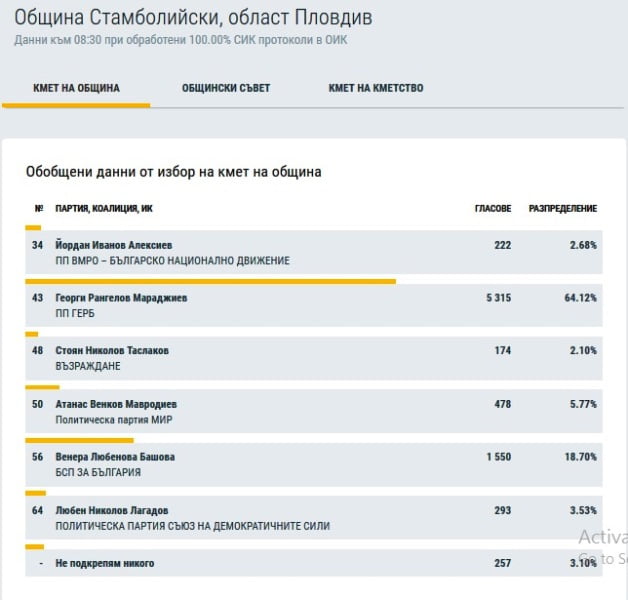
Task: Open the КМЕТ НА ОБЩИНА tab
Action: point(76,88)
